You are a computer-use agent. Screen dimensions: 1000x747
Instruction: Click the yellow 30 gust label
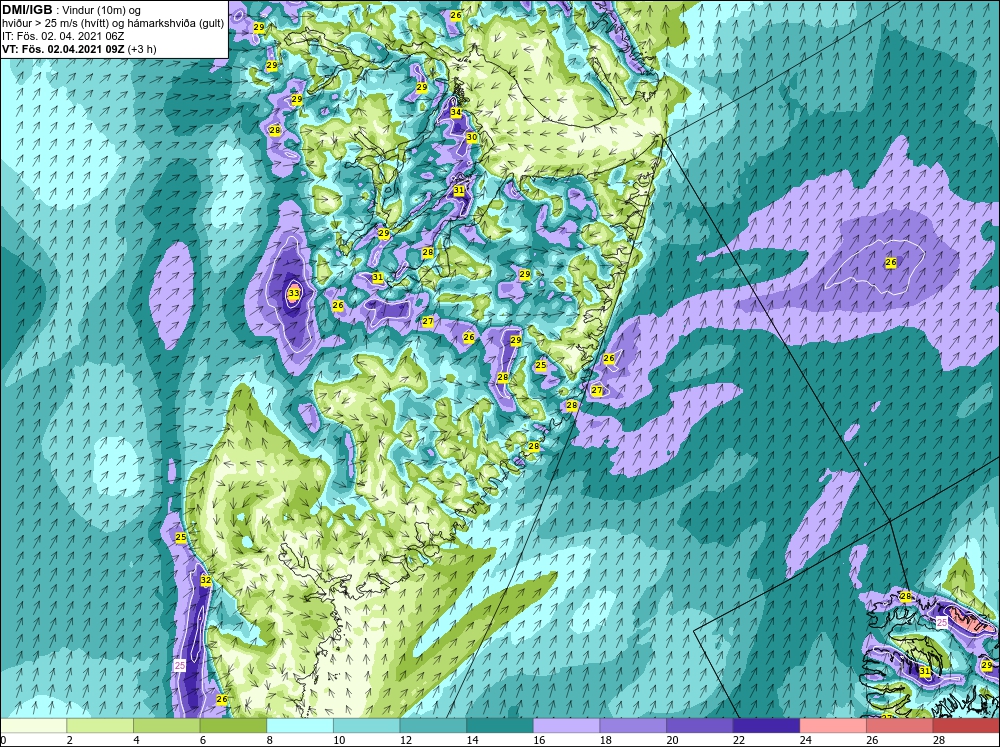[x=472, y=137]
